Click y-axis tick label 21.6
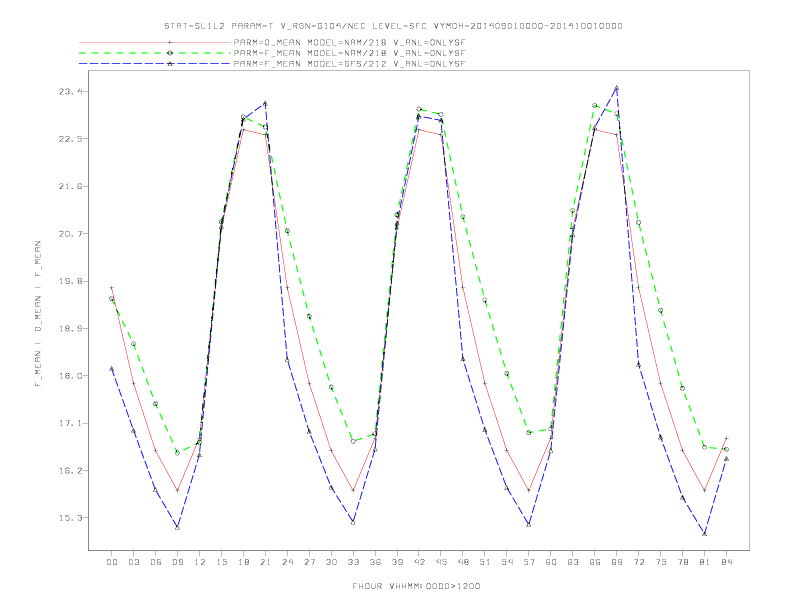792x612 pixels. [x=70, y=186]
